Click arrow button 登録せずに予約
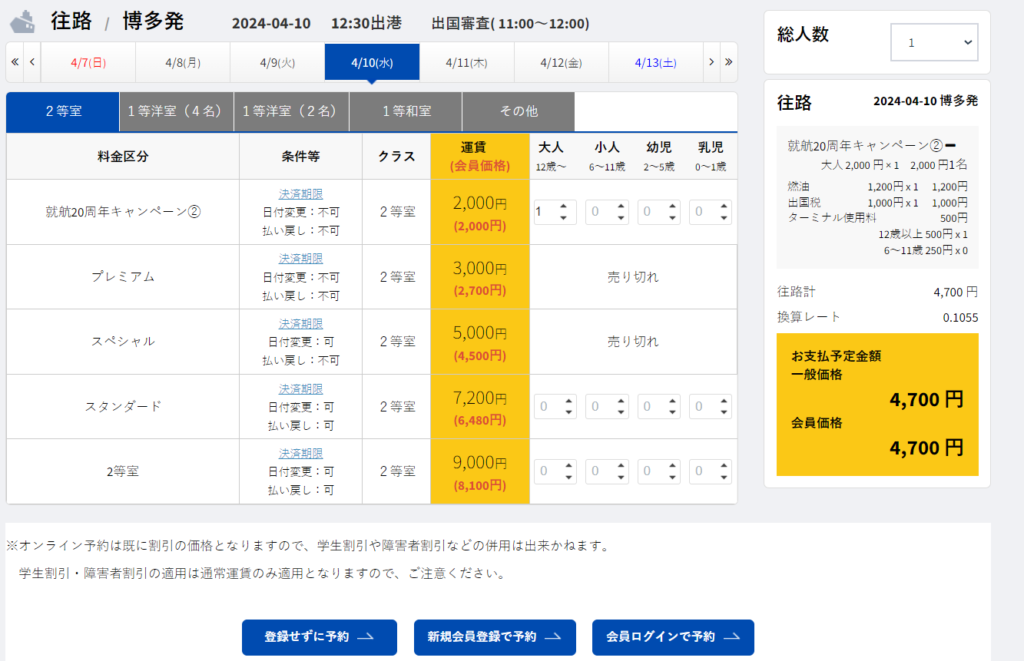The height and width of the screenshot is (661, 1024). (319, 637)
